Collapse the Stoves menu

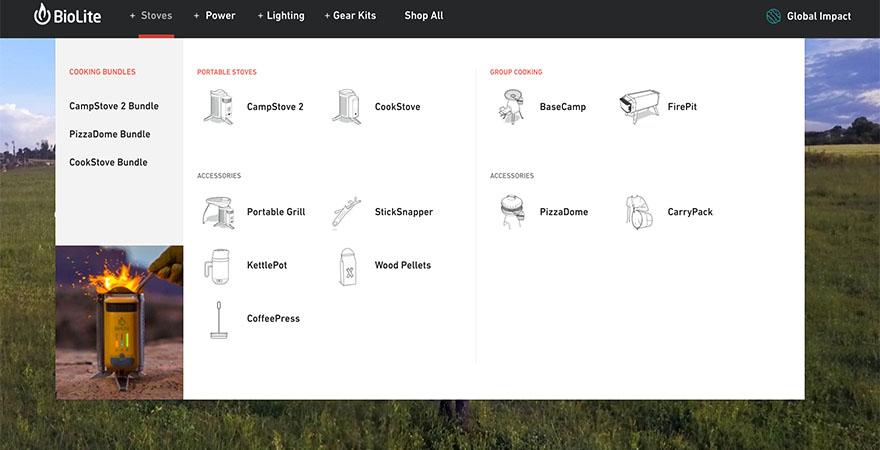pos(151,16)
